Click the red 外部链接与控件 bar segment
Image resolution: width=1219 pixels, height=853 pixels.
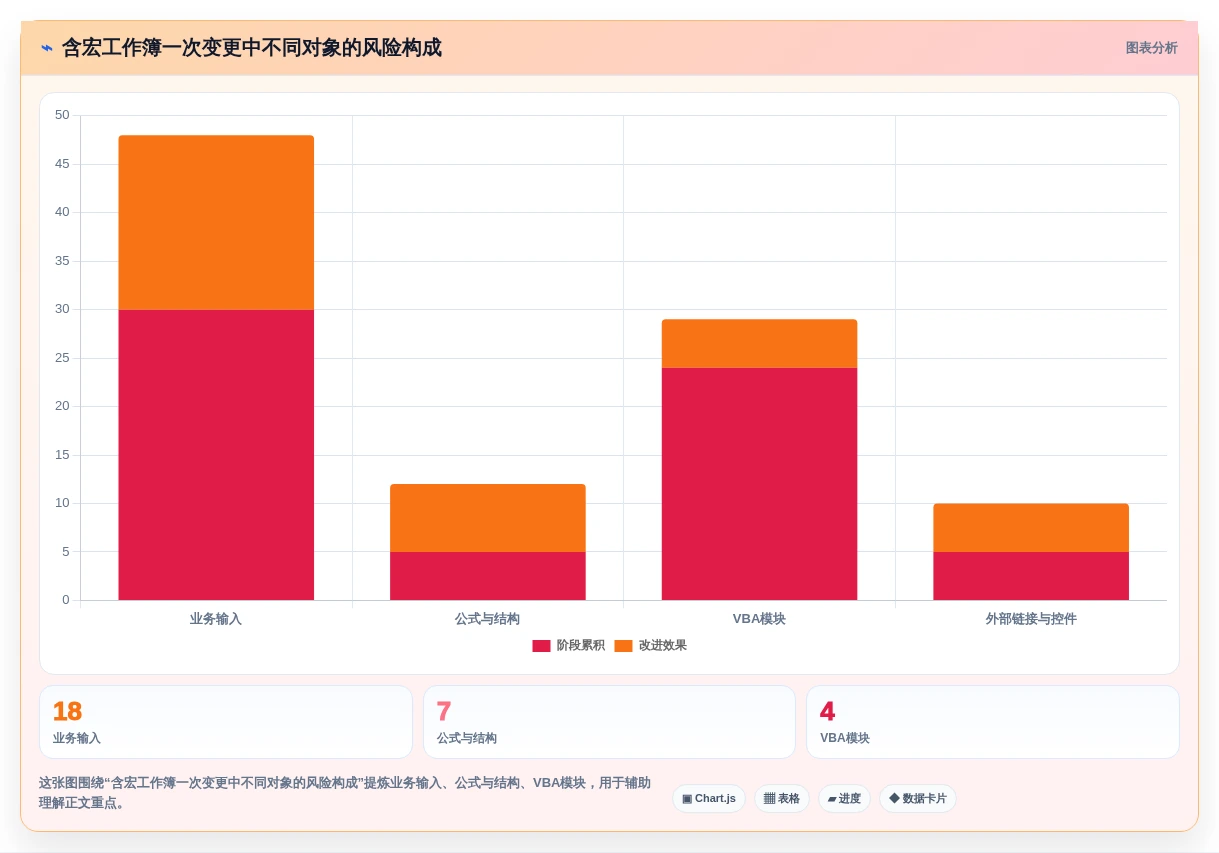pyautogui.click(x=1031, y=576)
